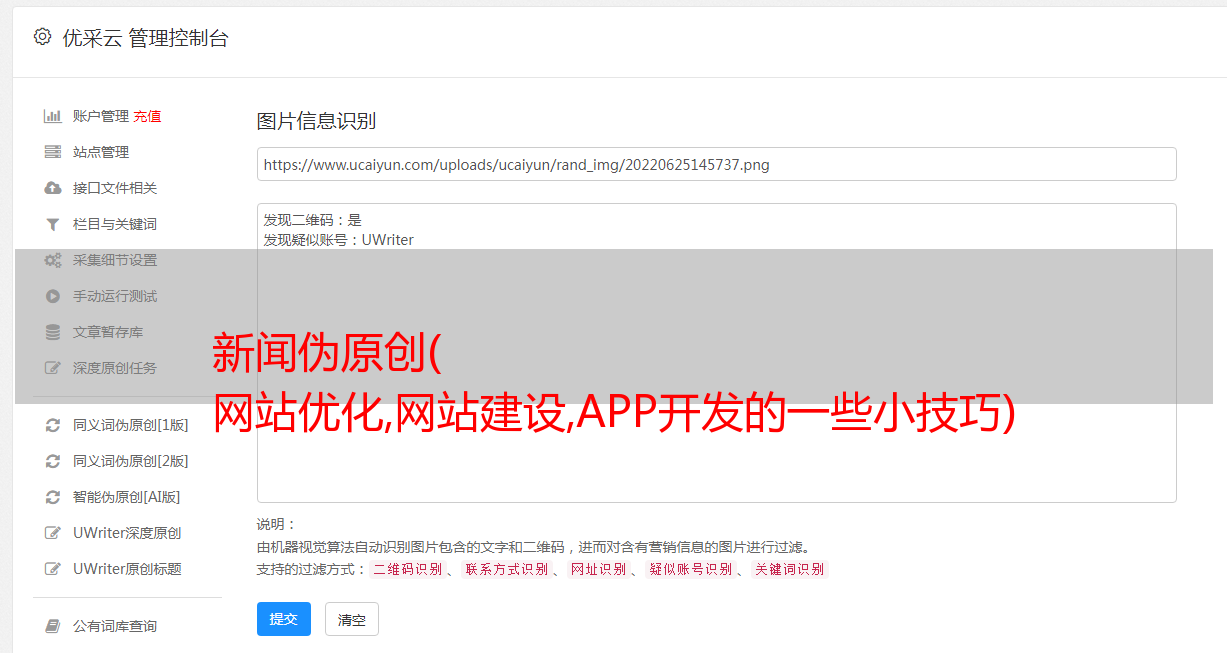Click the 清空 button

click(x=352, y=619)
